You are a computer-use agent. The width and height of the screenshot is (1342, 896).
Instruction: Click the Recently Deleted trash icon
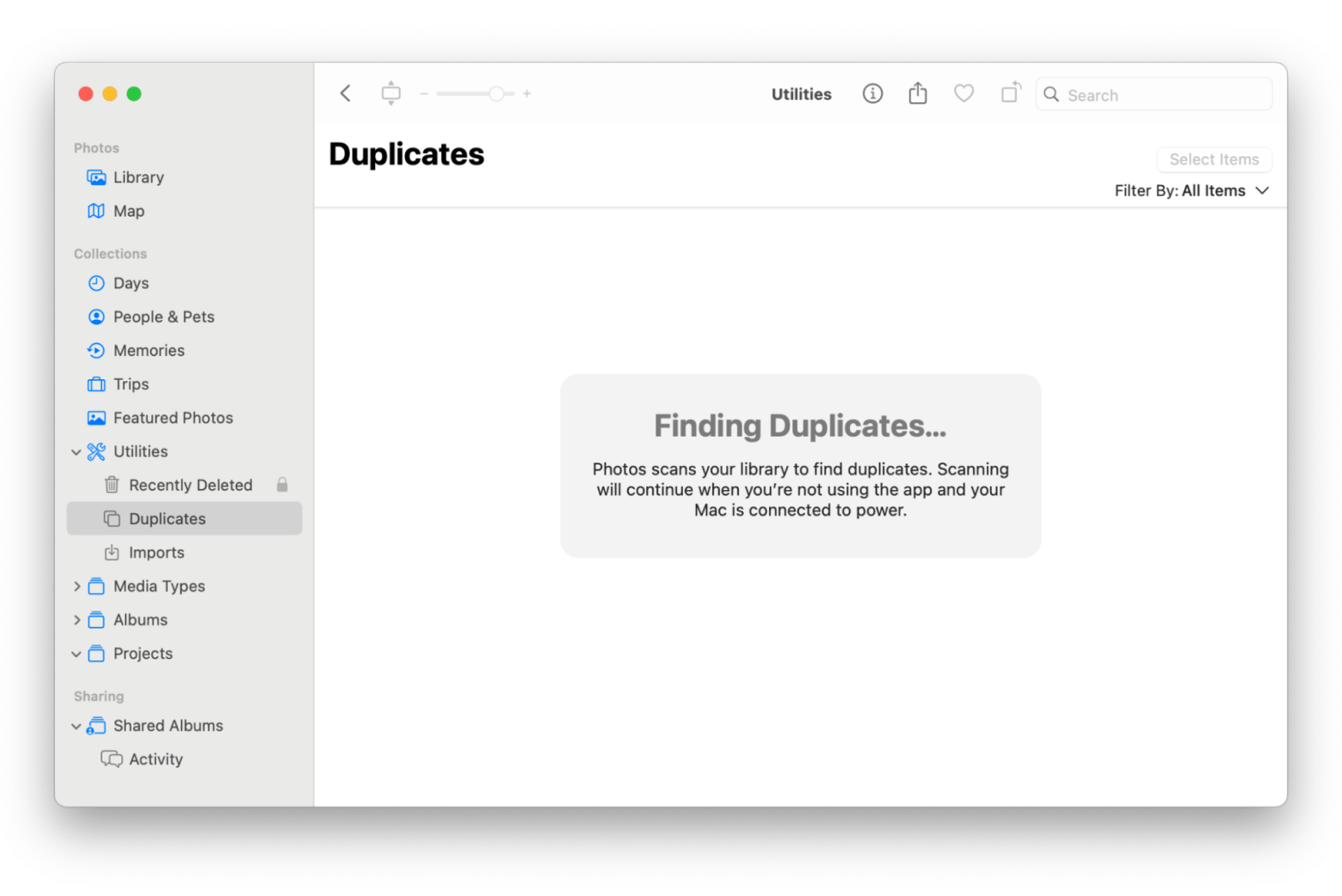112,485
